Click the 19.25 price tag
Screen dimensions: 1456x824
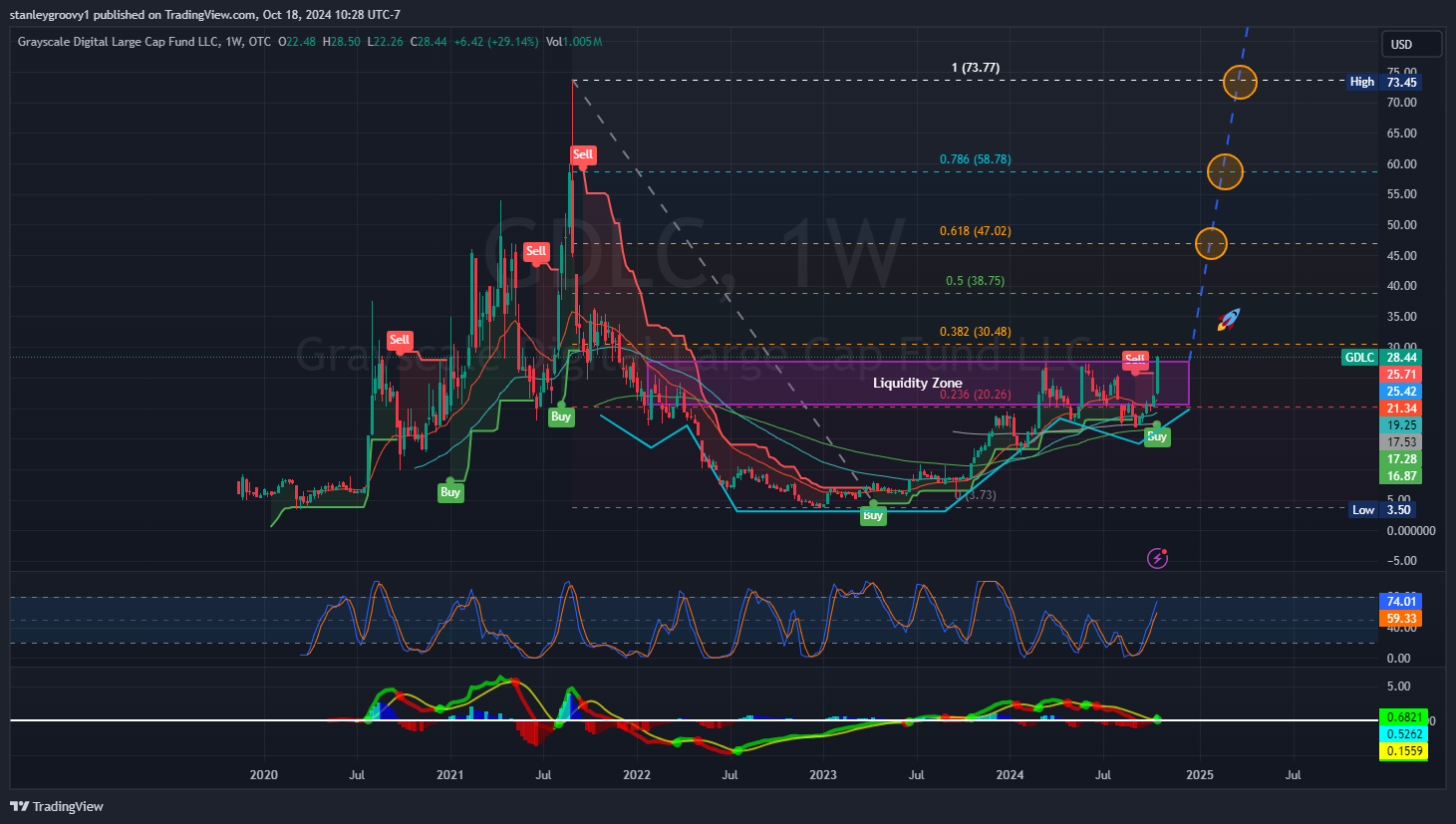1401,425
